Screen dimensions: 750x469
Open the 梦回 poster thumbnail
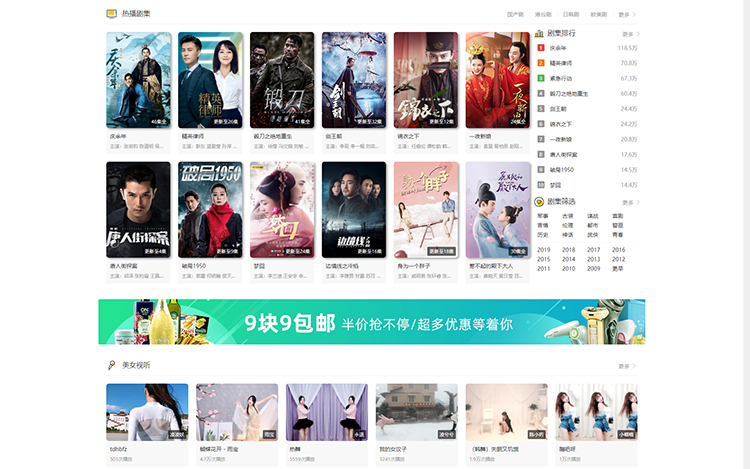(282, 209)
